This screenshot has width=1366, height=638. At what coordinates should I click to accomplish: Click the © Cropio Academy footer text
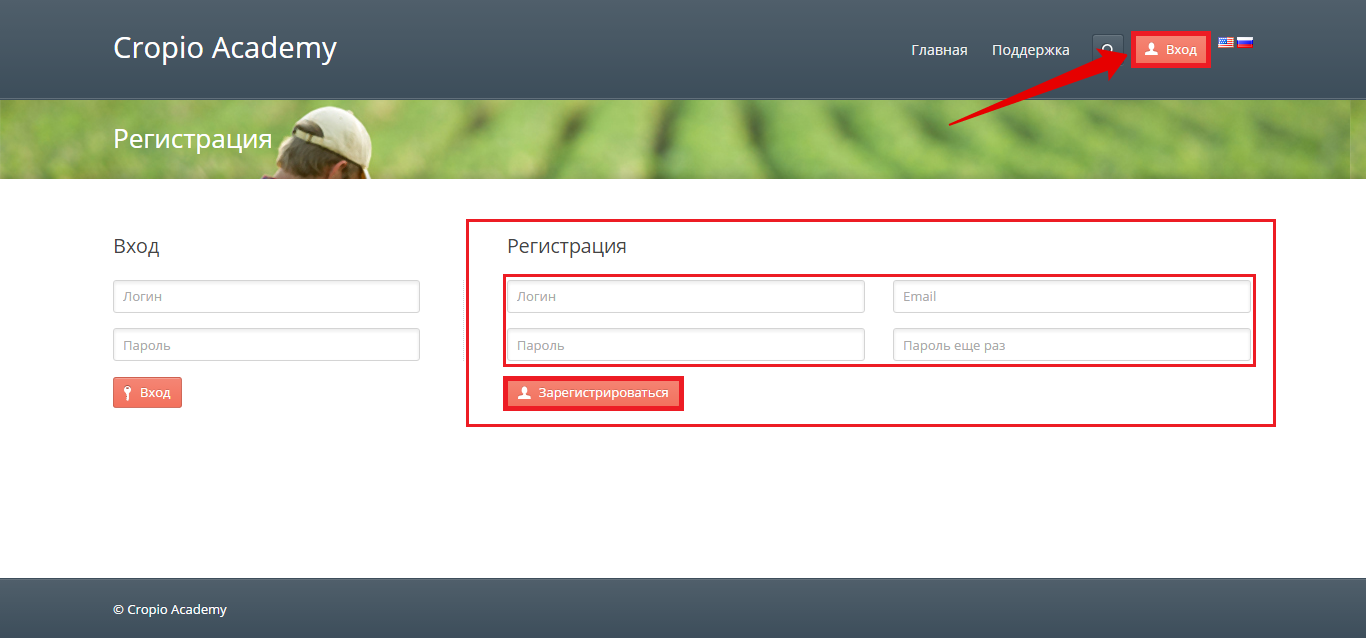tap(170, 609)
